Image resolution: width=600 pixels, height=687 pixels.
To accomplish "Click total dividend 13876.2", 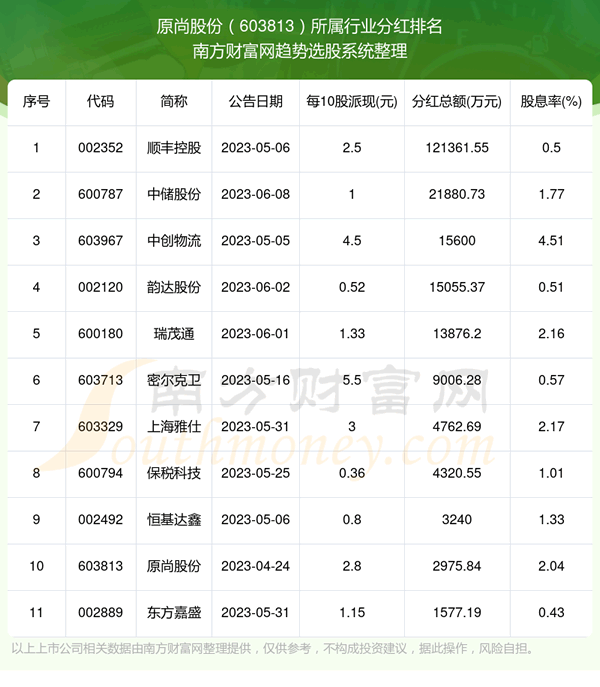I will coord(457,333).
